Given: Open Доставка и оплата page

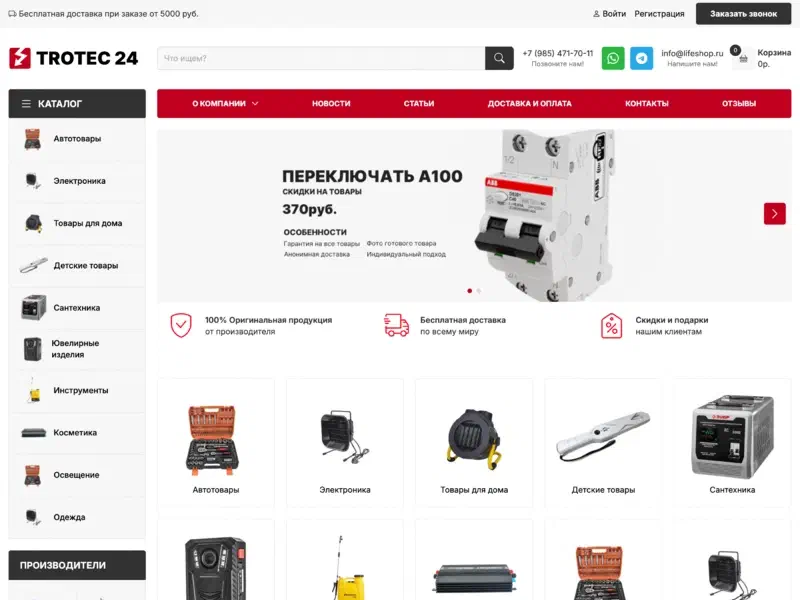Looking at the screenshot, I should (530, 104).
